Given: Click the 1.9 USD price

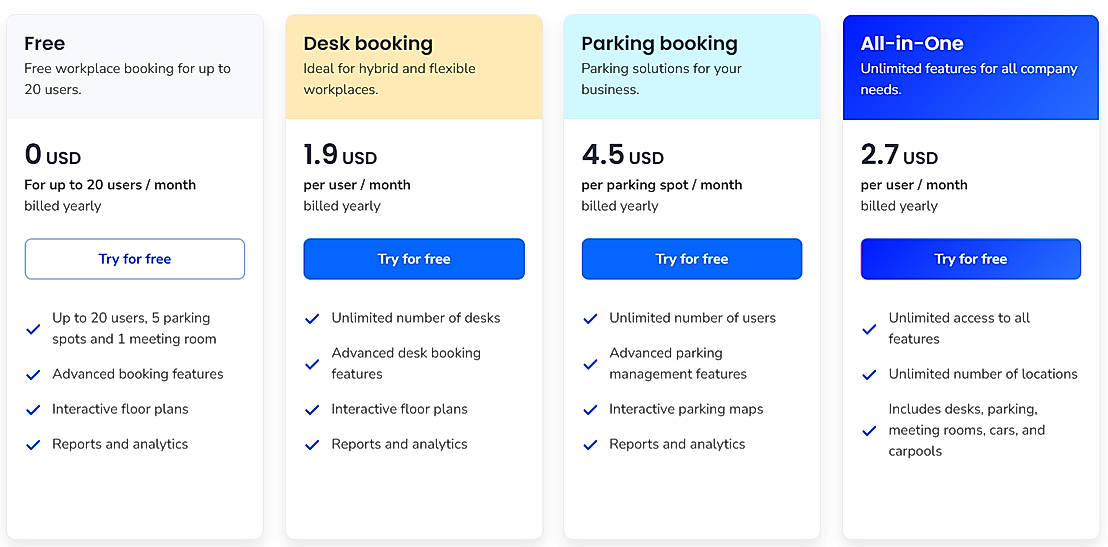Looking at the screenshot, I should 340,155.
